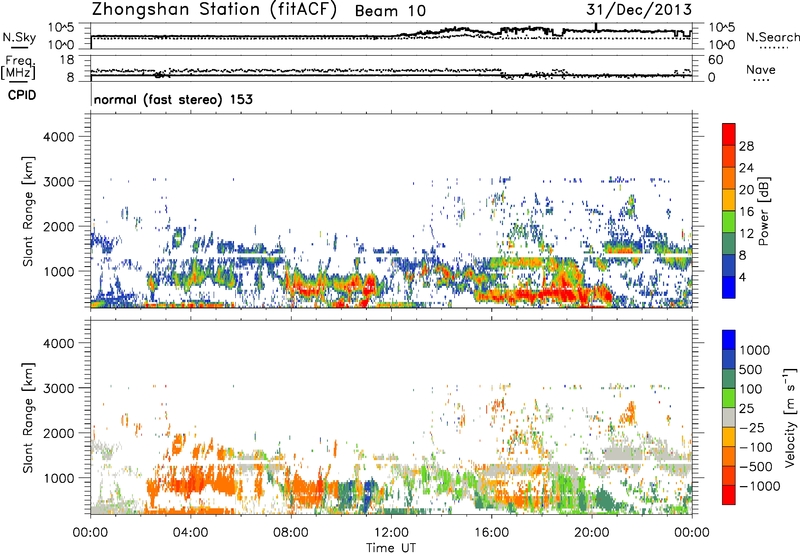The height and width of the screenshot is (554, 800).
Task: Click the 'Freq. [MHz]' legend label
Action: click(x=18, y=67)
